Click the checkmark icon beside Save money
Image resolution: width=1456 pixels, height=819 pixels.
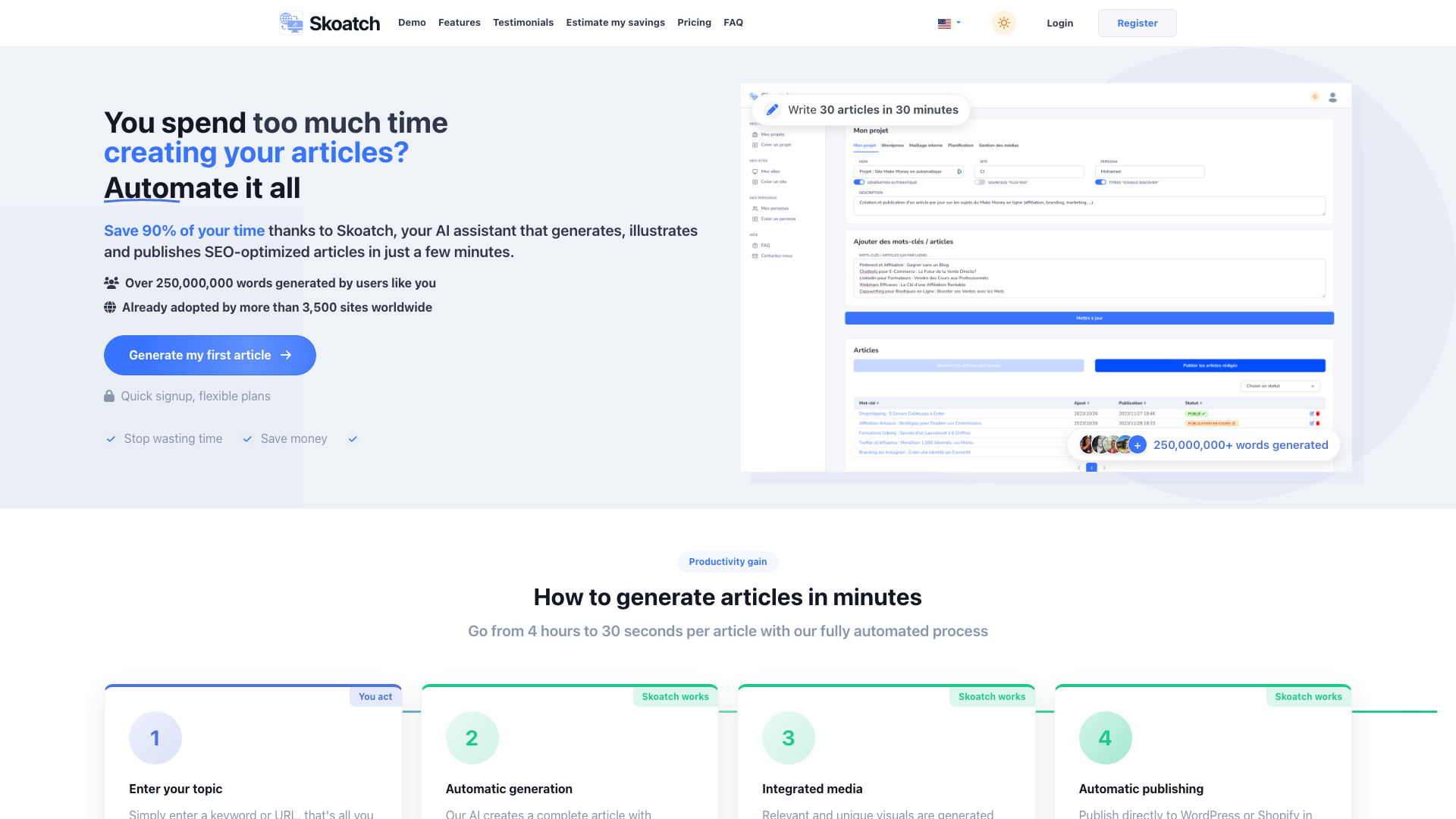click(x=247, y=439)
